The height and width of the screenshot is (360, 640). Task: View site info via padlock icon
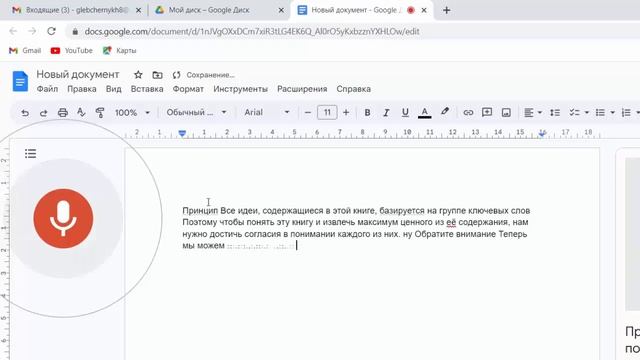pos(75,31)
